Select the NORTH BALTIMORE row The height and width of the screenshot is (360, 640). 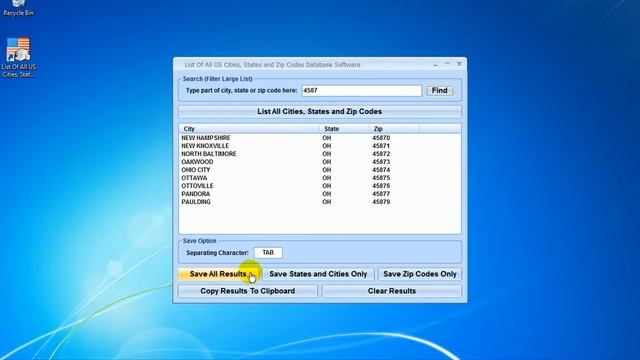click(320, 154)
